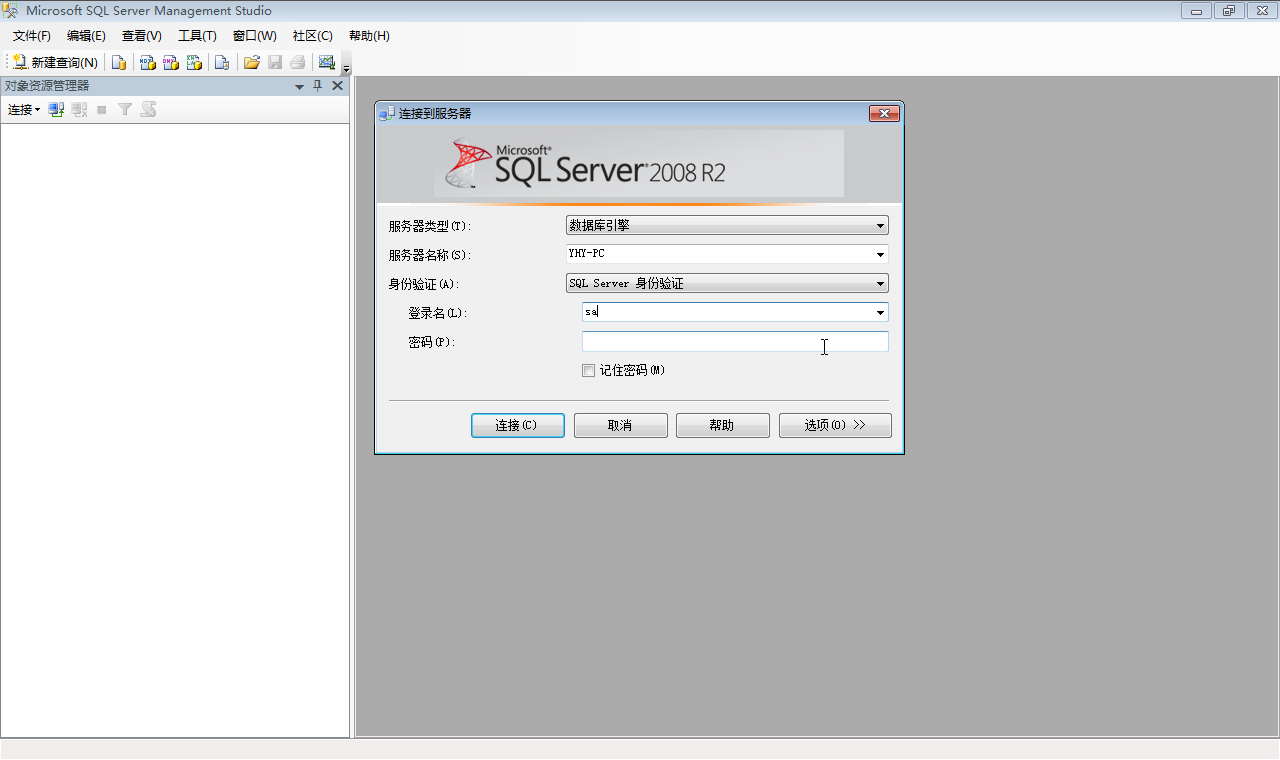
Task: Click the Connect to Server dialog title icon
Action: (387, 114)
